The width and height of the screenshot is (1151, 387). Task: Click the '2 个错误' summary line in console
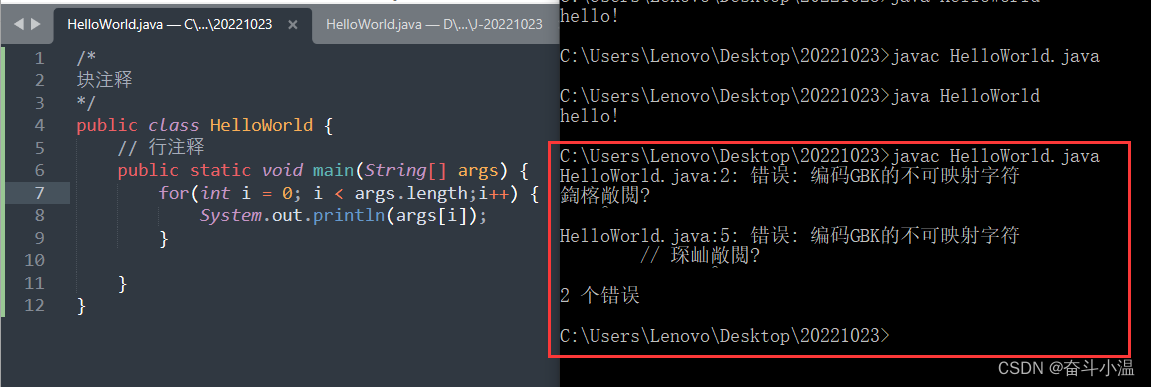pyautogui.click(x=599, y=296)
